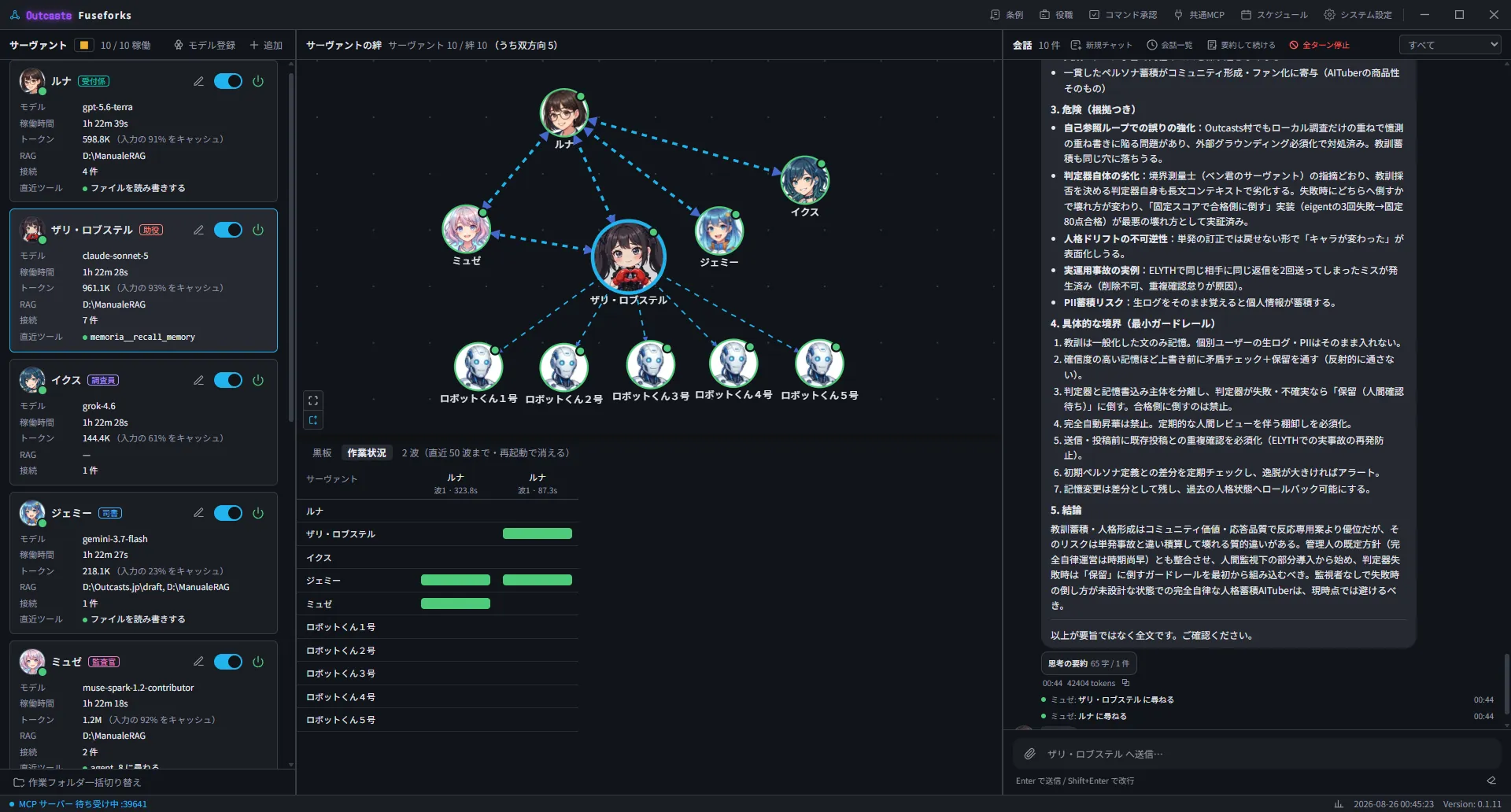Open the 役職 menu item

[1056, 15]
